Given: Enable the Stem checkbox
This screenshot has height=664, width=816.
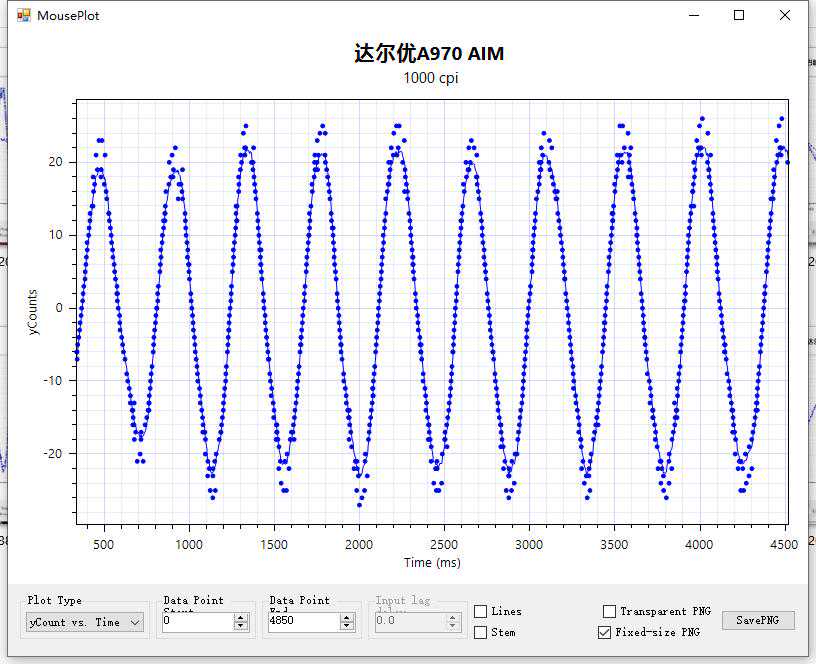Looking at the screenshot, I should coord(481,632).
